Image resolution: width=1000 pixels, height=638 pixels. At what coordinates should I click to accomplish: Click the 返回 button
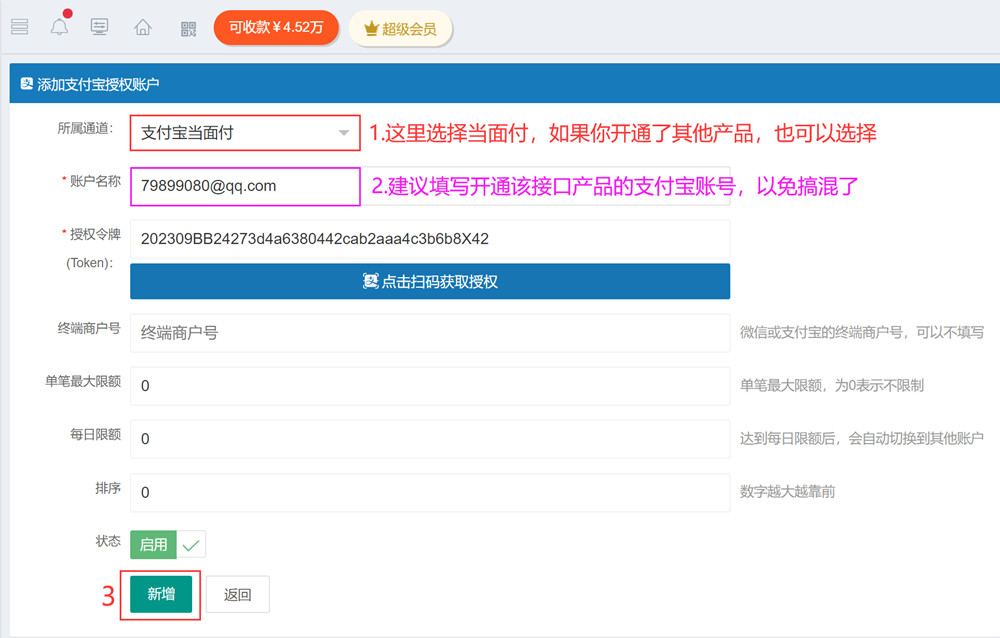[x=238, y=594]
